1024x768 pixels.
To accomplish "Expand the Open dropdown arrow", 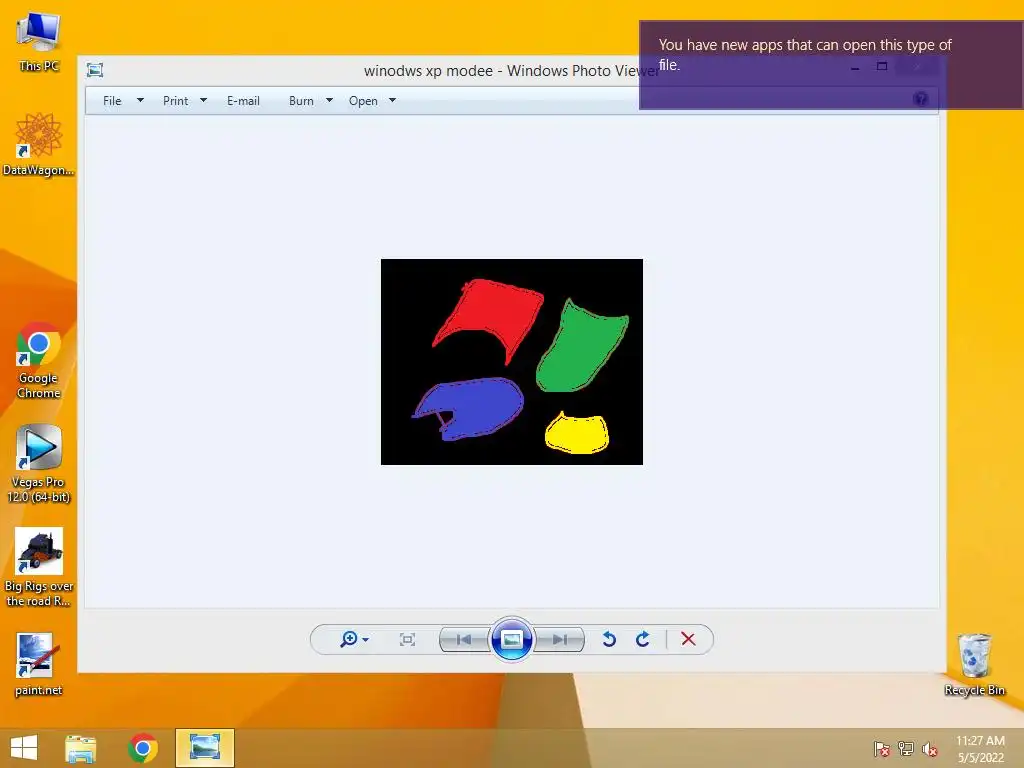I will [392, 101].
